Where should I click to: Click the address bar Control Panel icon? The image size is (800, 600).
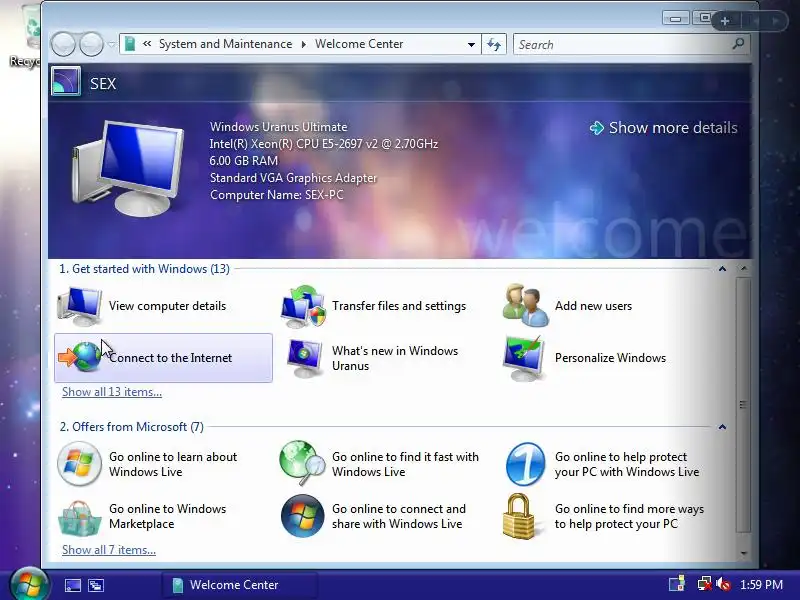[x=130, y=44]
